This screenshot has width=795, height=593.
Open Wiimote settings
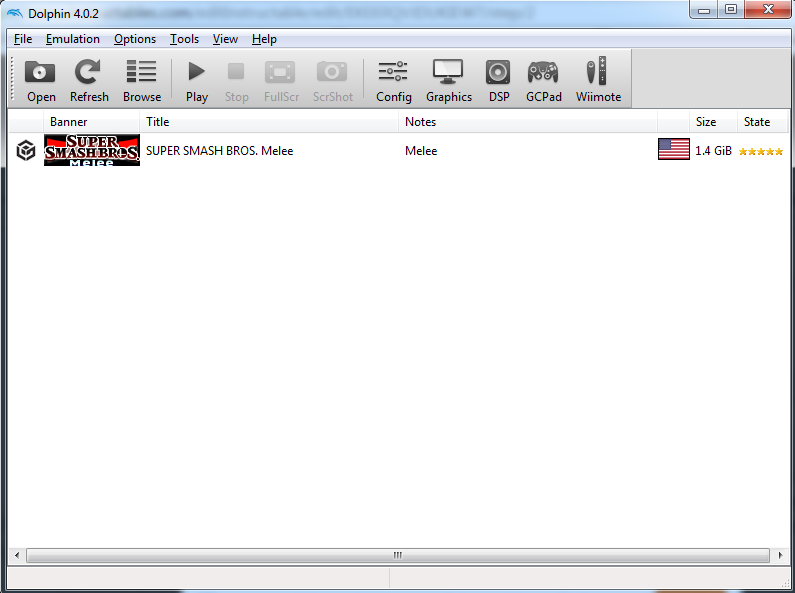pos(598,80)
